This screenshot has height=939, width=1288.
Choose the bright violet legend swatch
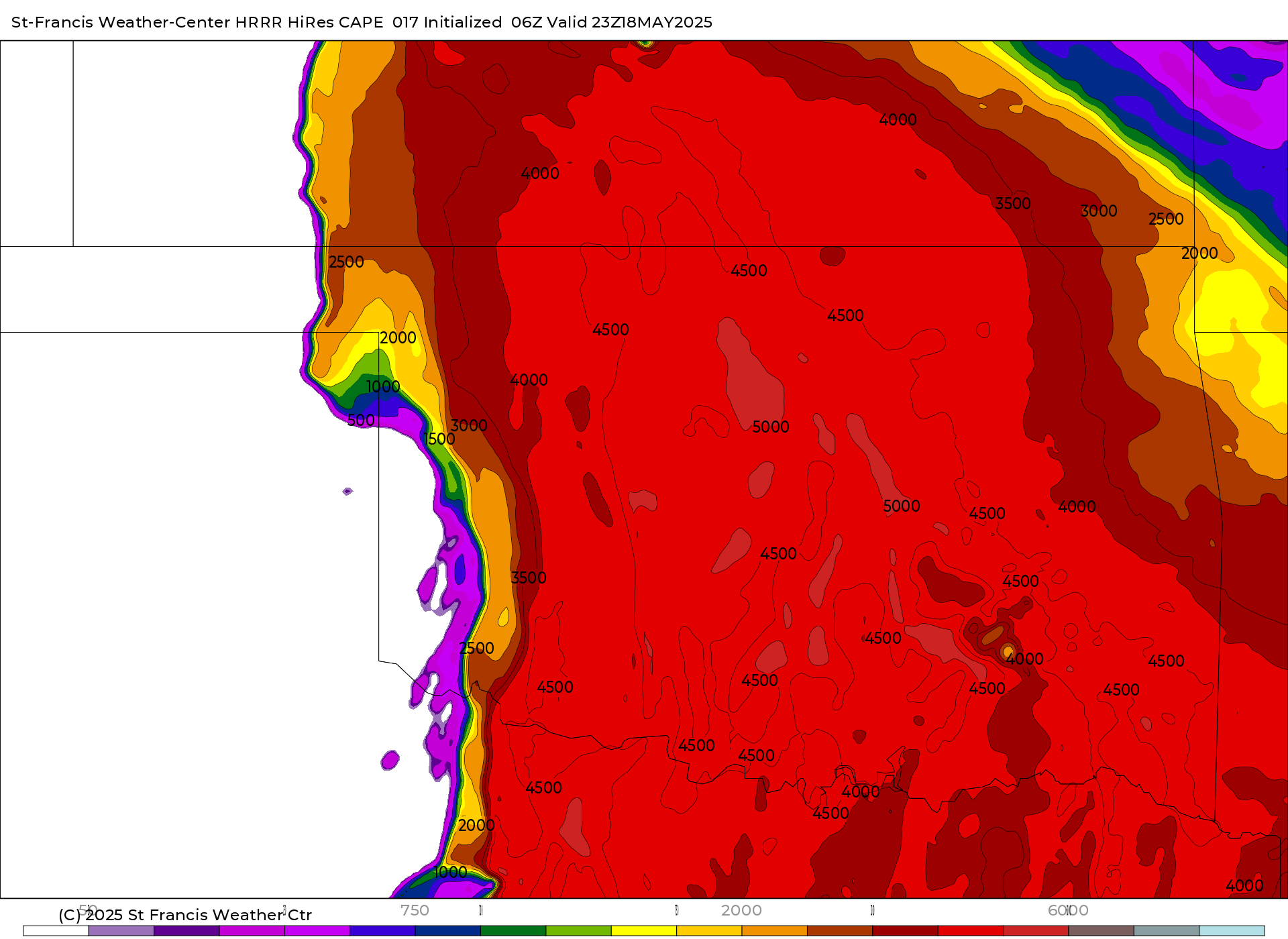click(x=317, y=931)
